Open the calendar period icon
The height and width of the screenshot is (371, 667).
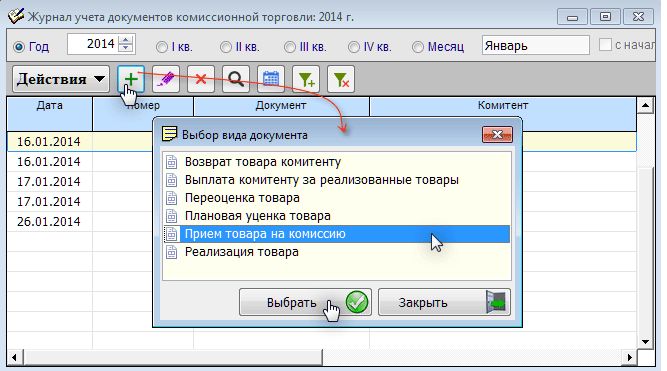(271, 79)
